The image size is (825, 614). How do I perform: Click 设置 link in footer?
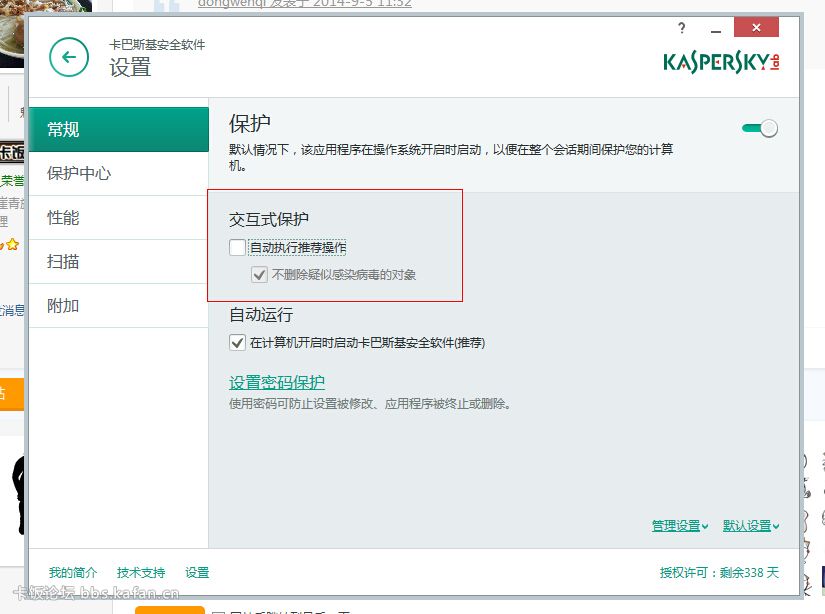pos(197,572)
